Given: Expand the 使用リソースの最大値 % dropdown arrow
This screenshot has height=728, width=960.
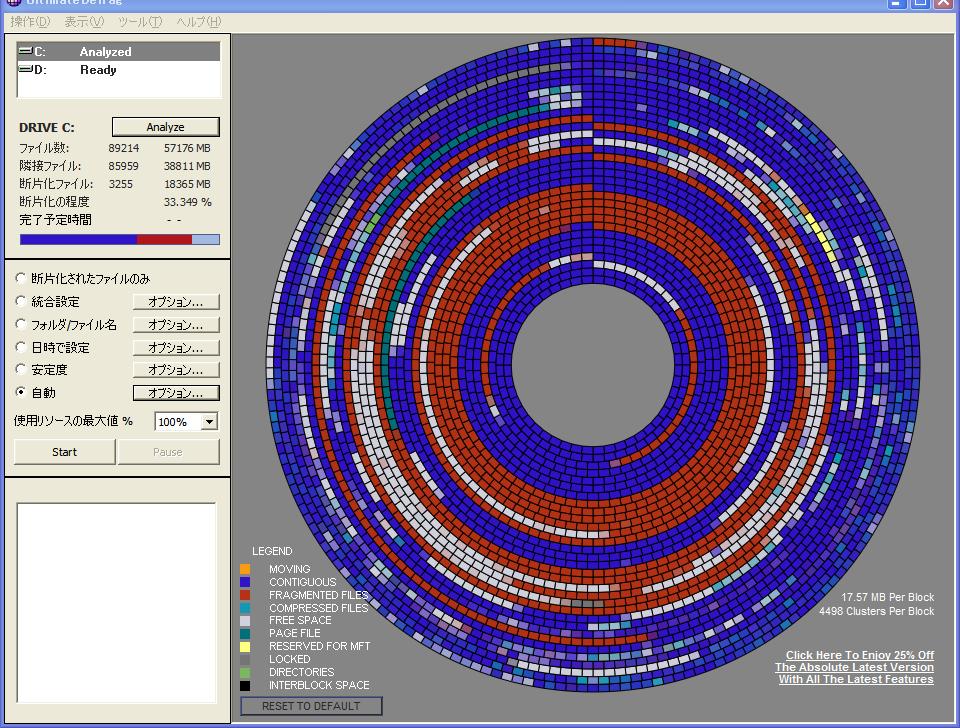Looking at the screenshot, I should click(x=209, y=421).
